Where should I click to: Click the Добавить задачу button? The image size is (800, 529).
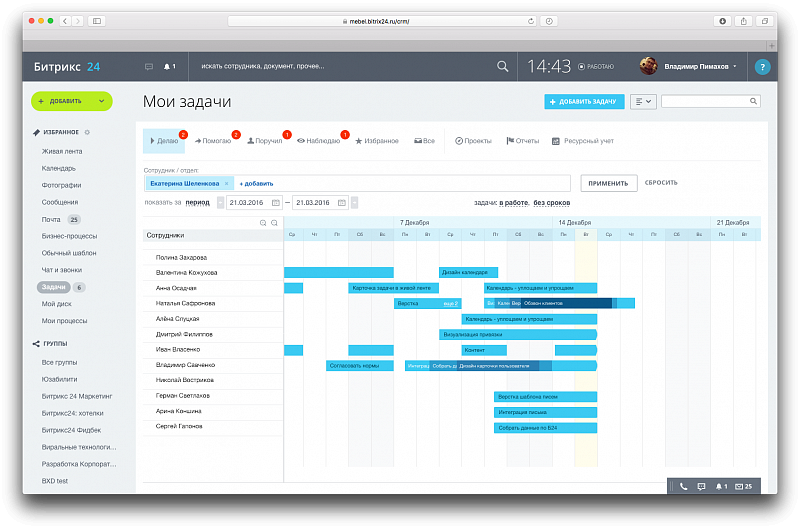click(584, 102)
